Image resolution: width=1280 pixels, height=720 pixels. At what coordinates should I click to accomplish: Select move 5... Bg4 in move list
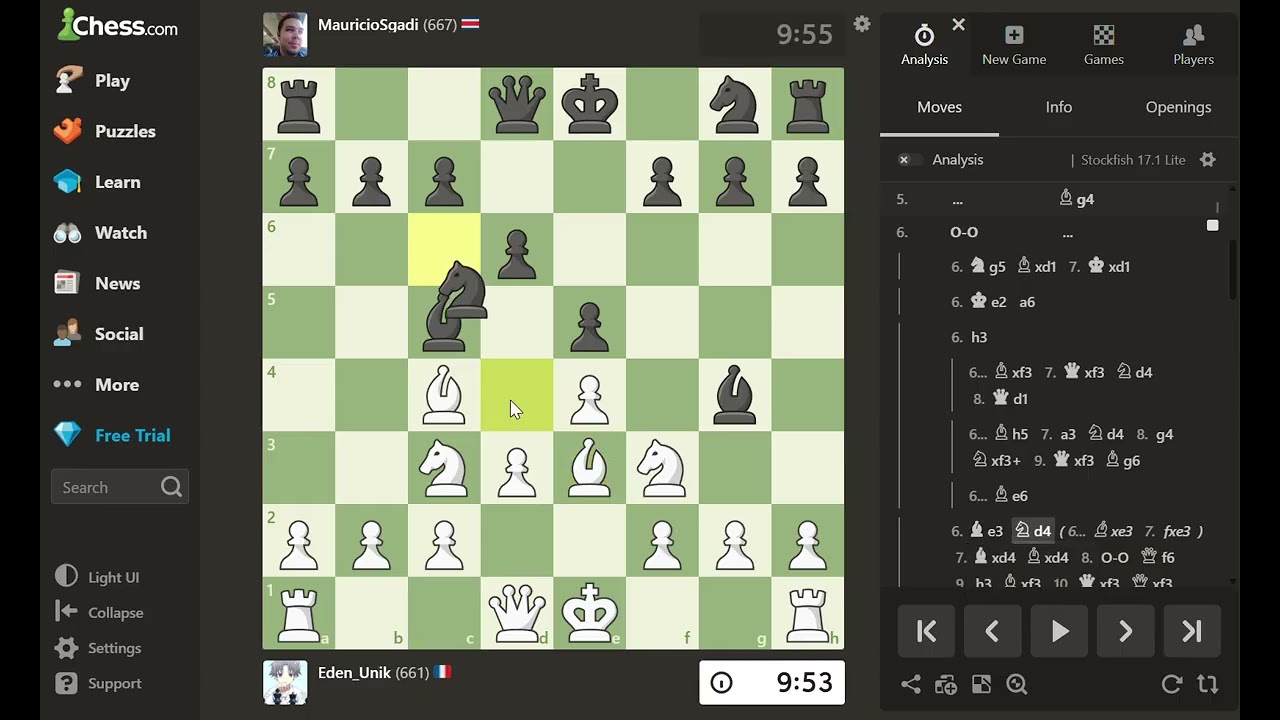(1077, 199)
